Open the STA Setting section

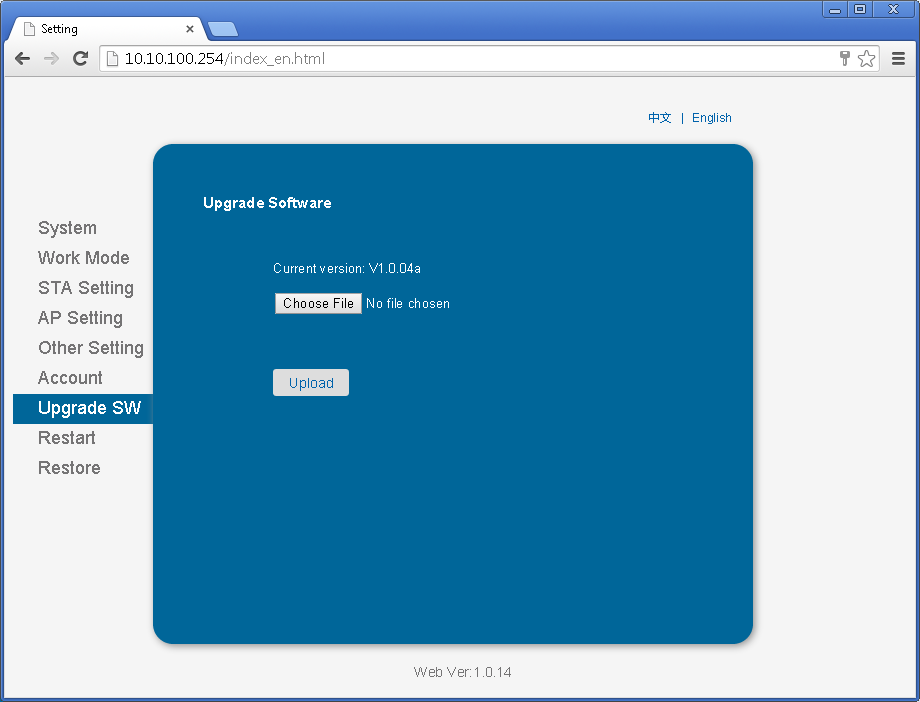click(86, 288)
